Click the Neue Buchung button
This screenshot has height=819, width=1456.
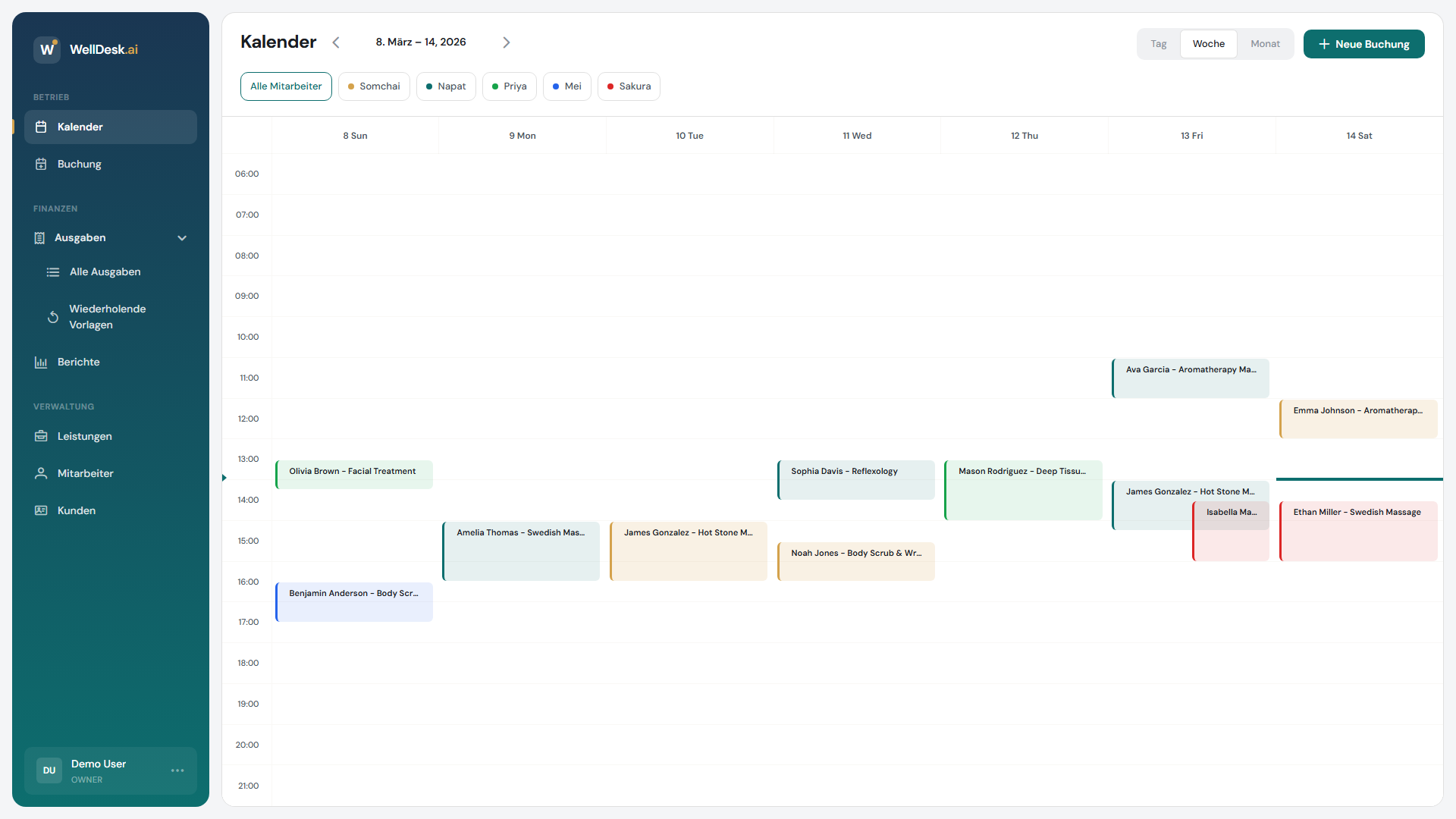[1363, 43]
